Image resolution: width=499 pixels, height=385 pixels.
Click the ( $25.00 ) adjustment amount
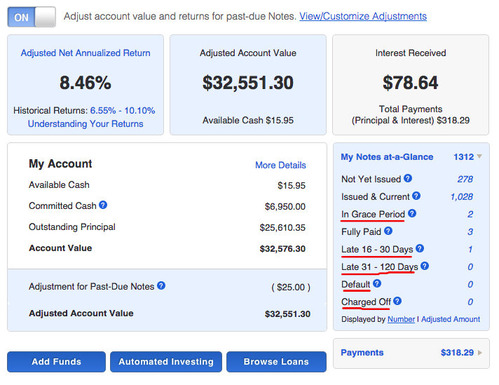click(291, 287)
